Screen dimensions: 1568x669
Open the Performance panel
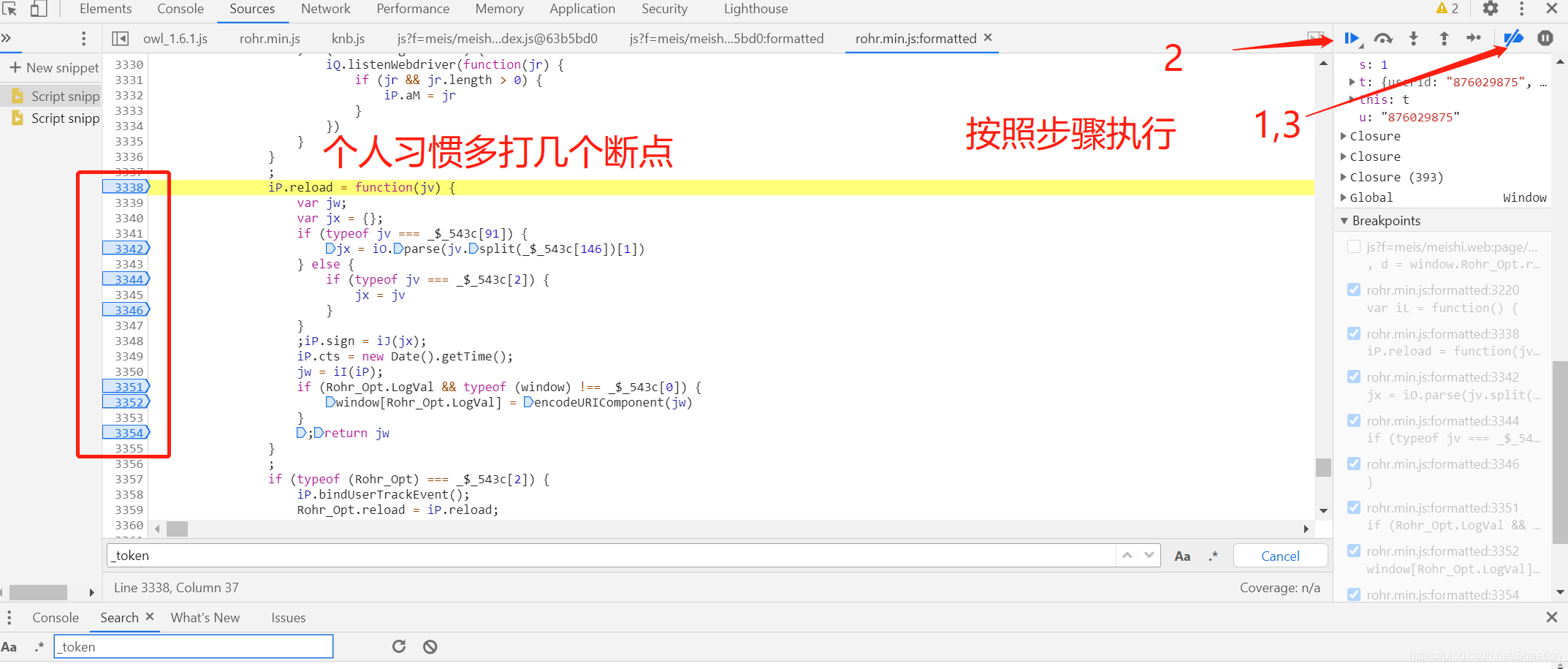pos(413,9)
